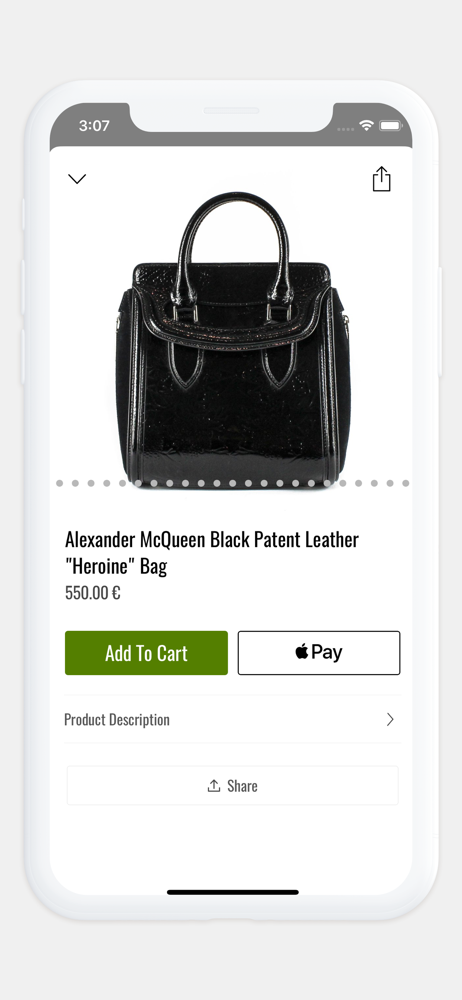Open the right chevron beside Product Description
This screenshot has height=1000, width=462.
coord(390,719)
